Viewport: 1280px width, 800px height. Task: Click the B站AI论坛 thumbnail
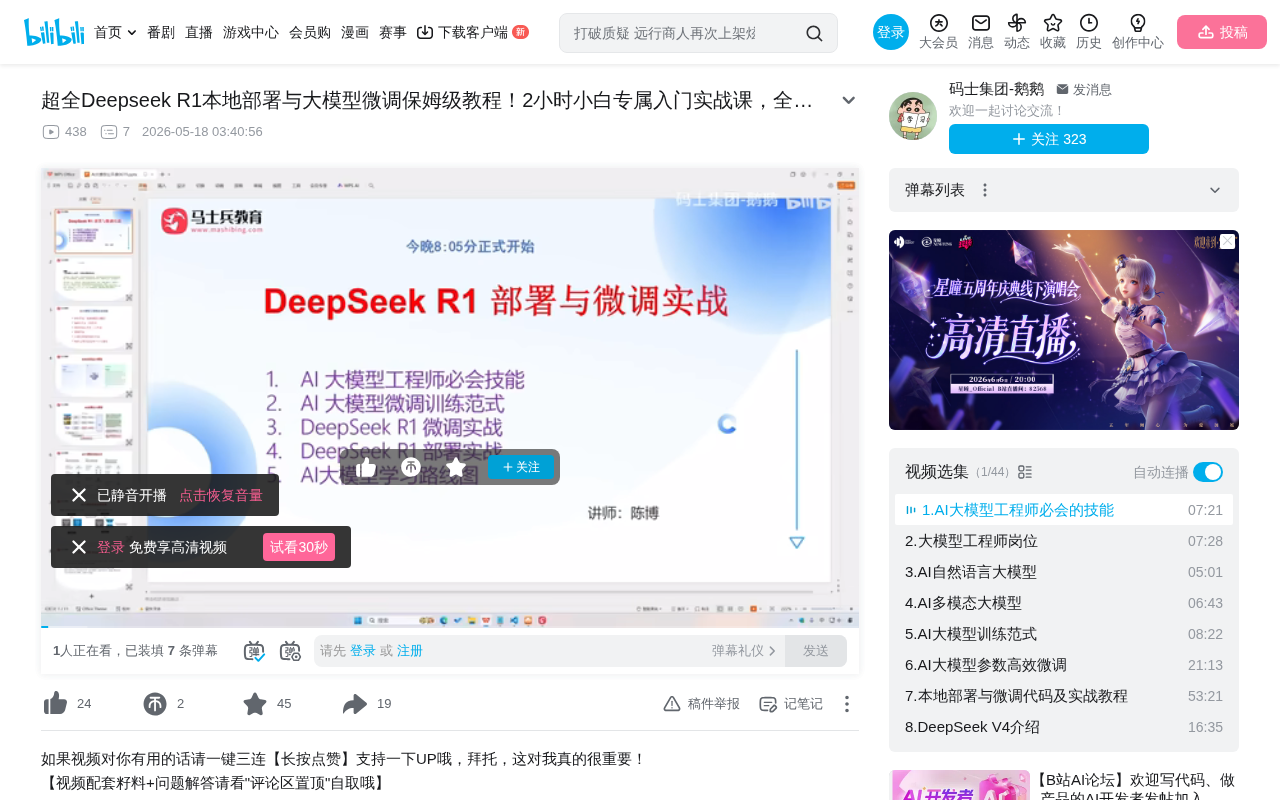[960, 785]
